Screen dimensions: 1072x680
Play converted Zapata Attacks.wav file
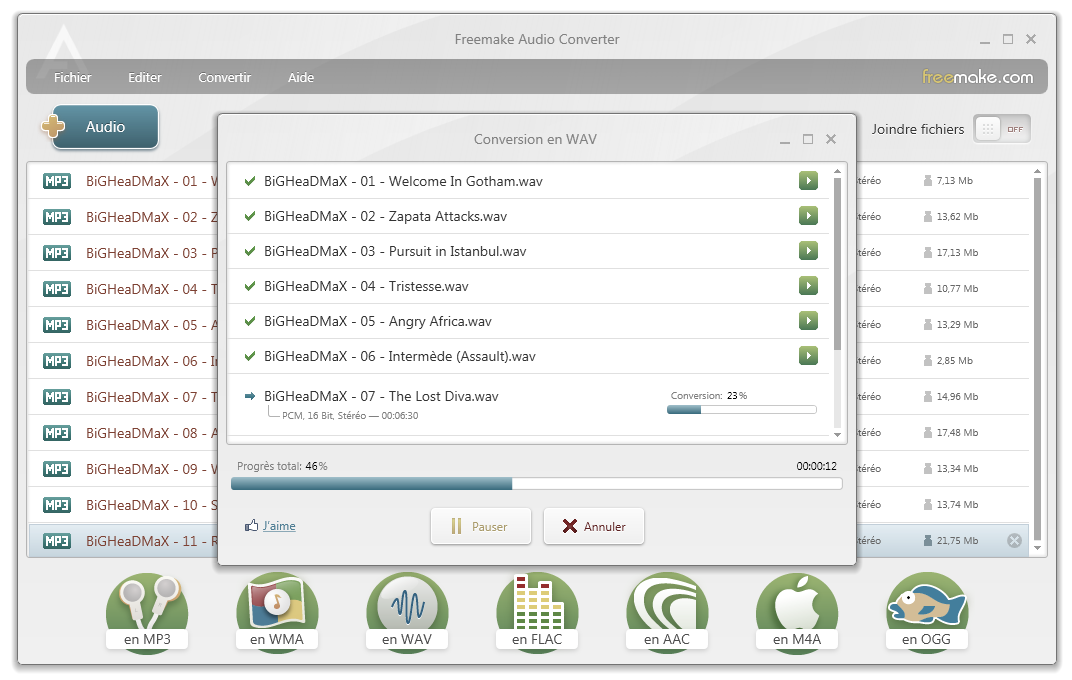click(808, 216)
